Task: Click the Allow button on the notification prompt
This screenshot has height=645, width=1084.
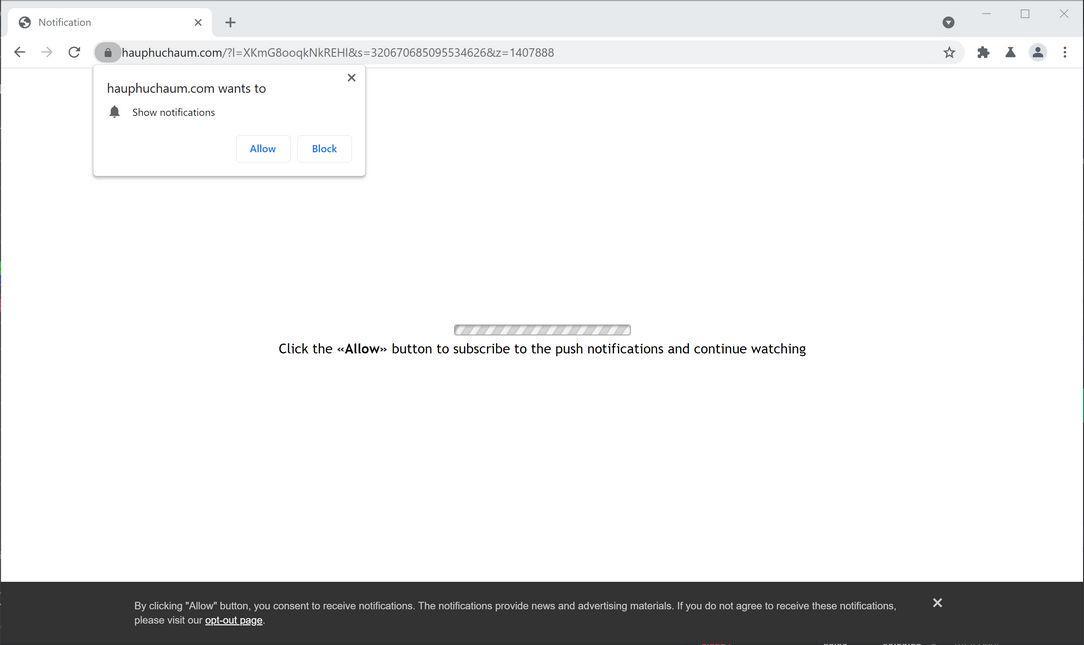Action: pyautogui.click(x=262, y=148)
